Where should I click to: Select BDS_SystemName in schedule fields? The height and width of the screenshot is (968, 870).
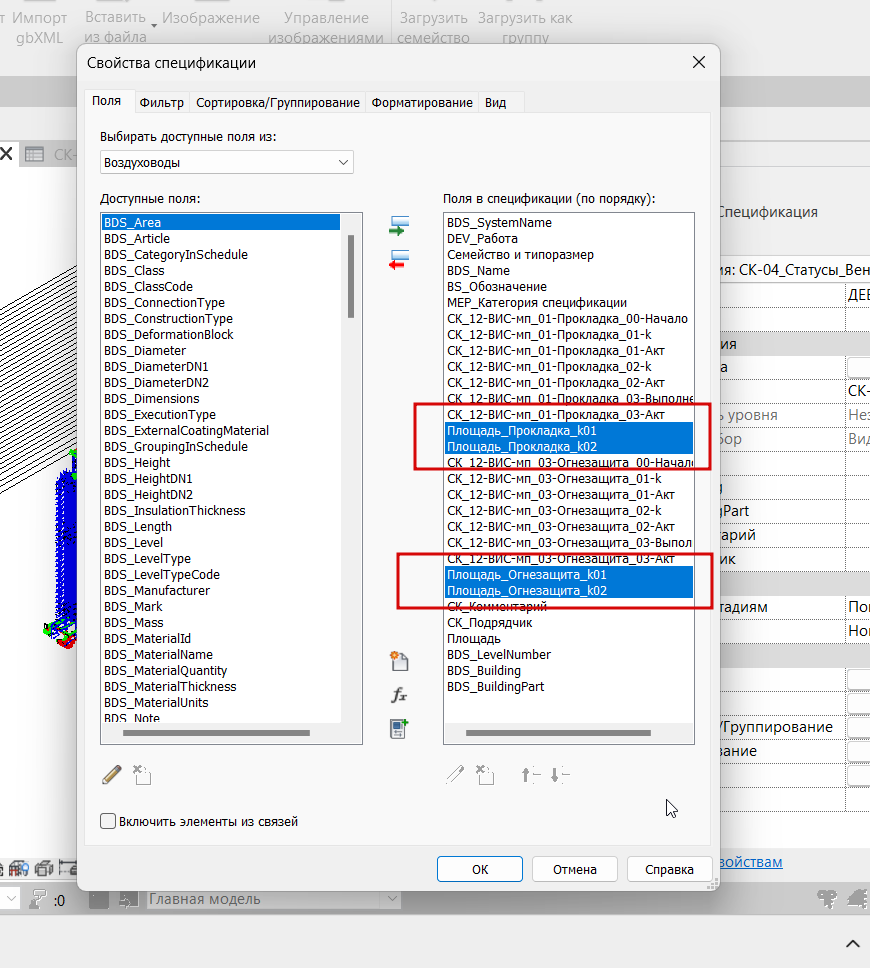coord(569,222)
